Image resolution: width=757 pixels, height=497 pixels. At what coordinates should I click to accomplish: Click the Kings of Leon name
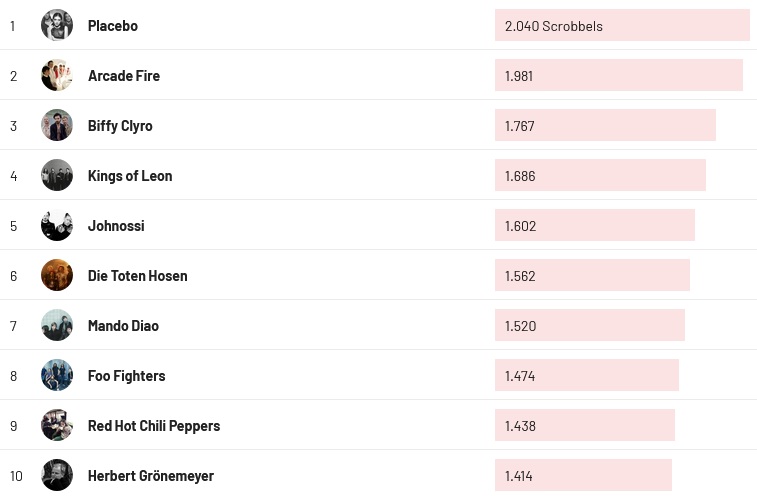coord(130,176)
